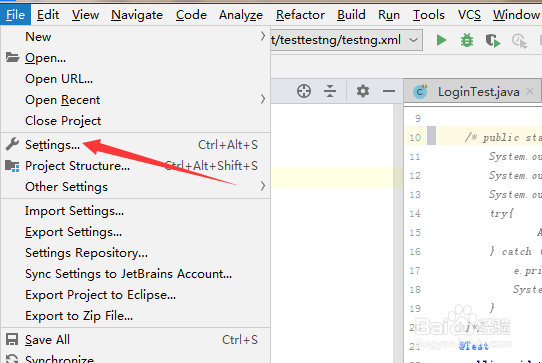Click Synchronize menu item
Image resolution: width=542 pixels, height=363 pixels.
tap(136, 358)
